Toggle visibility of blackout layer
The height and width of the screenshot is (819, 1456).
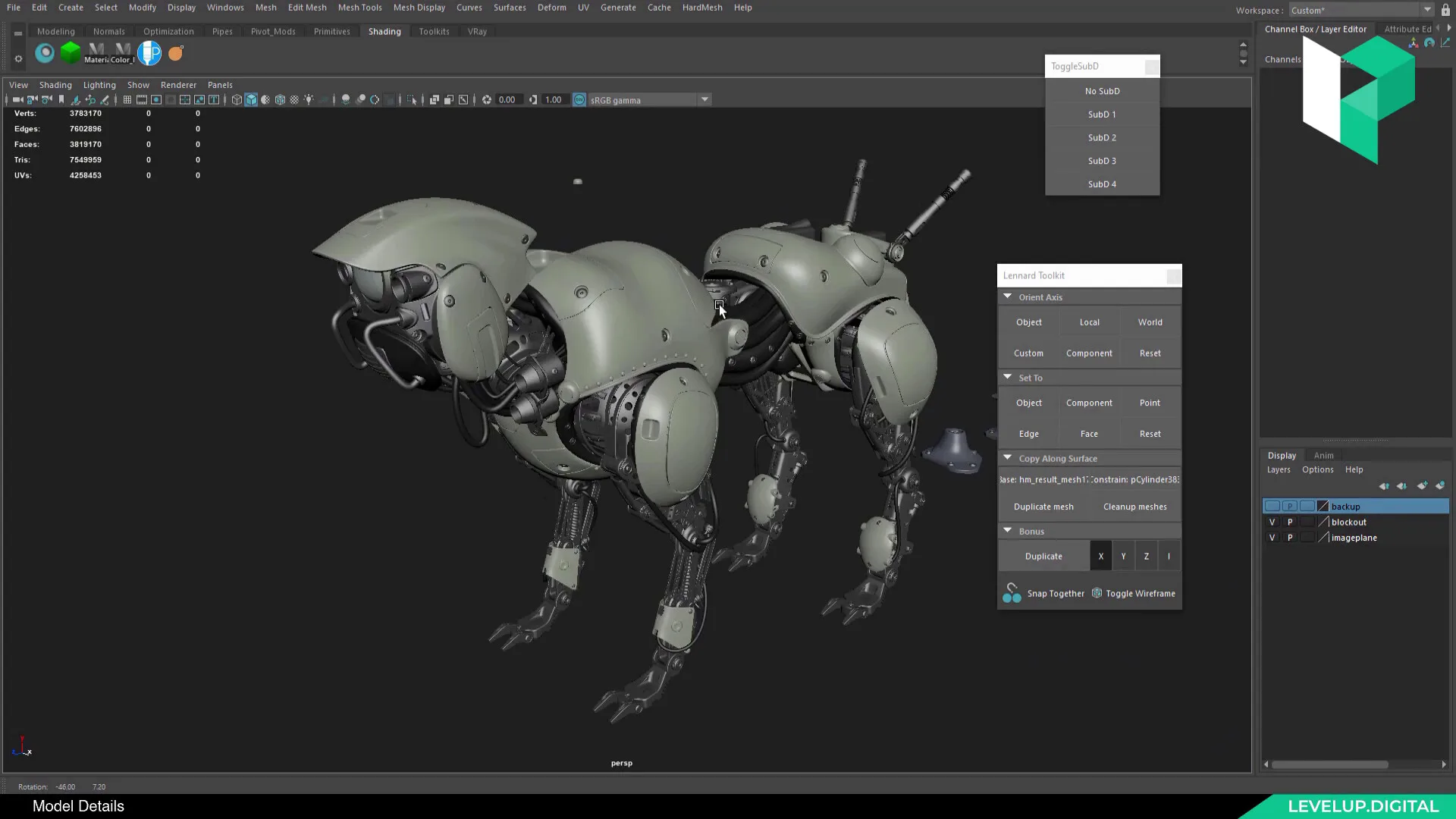[1272, 522]
